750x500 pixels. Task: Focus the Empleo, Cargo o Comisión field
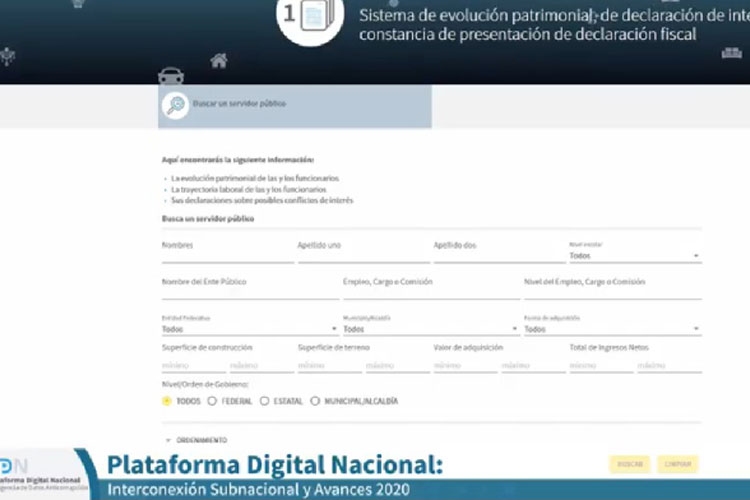(431, 288)
